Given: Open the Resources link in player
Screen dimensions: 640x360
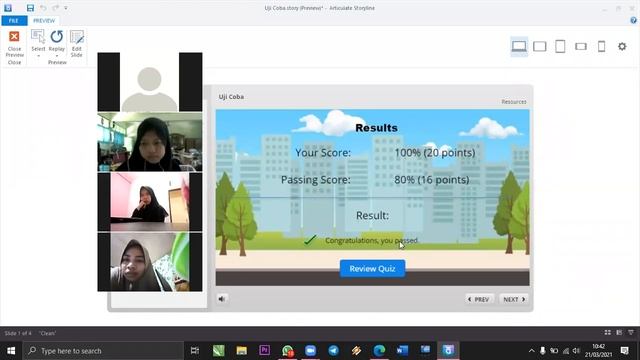Looking at the screenshot, I should (x=514, y=102).
